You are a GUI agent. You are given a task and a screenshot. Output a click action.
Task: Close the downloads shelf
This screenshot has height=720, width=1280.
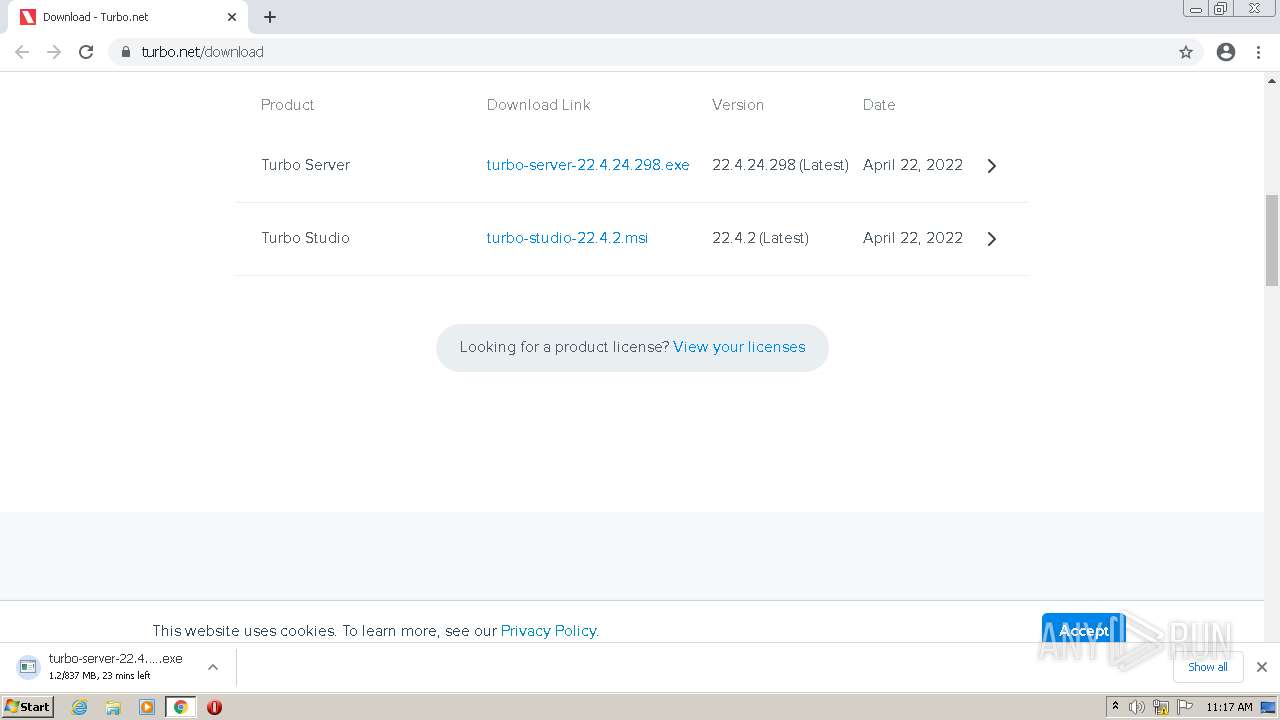[1262, 667]
